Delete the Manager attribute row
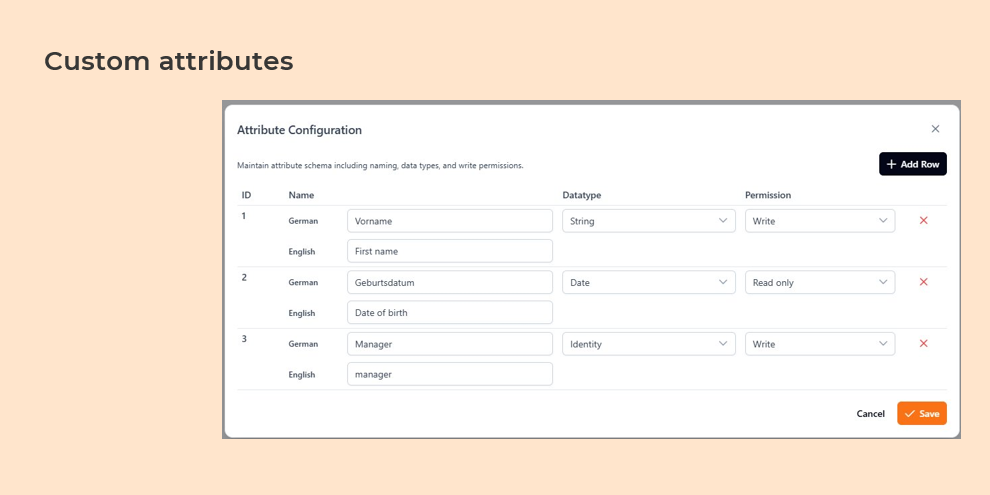990x495 pixels. (x=923, y=344)
